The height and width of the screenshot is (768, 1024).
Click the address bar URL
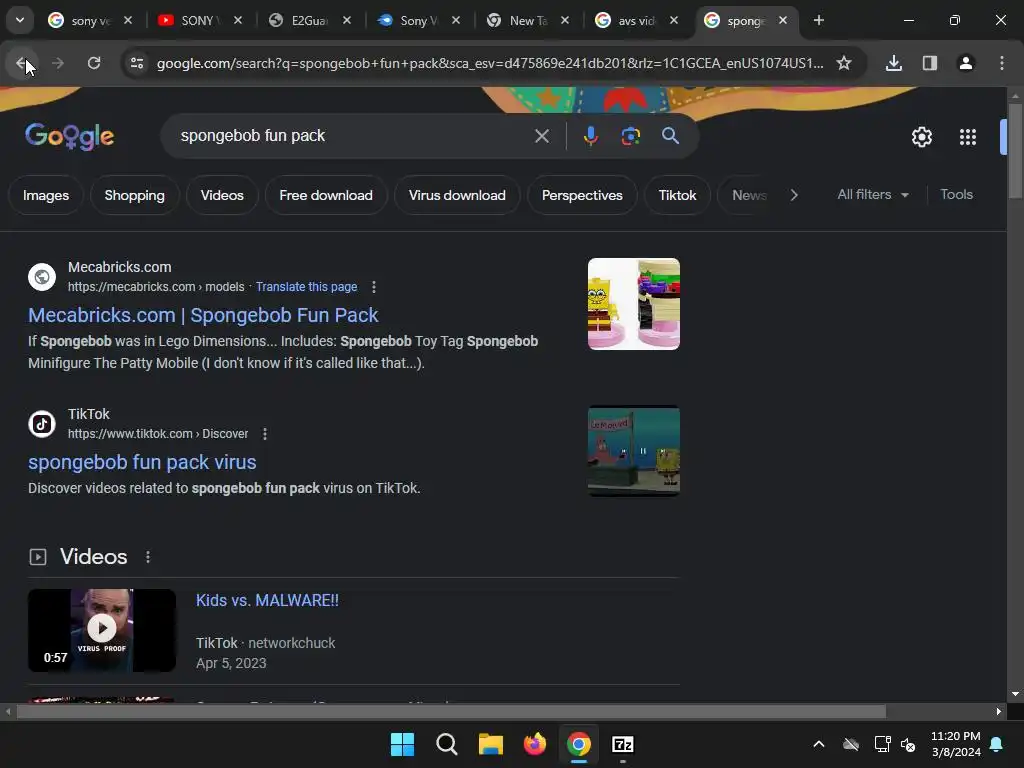(490, 63)
